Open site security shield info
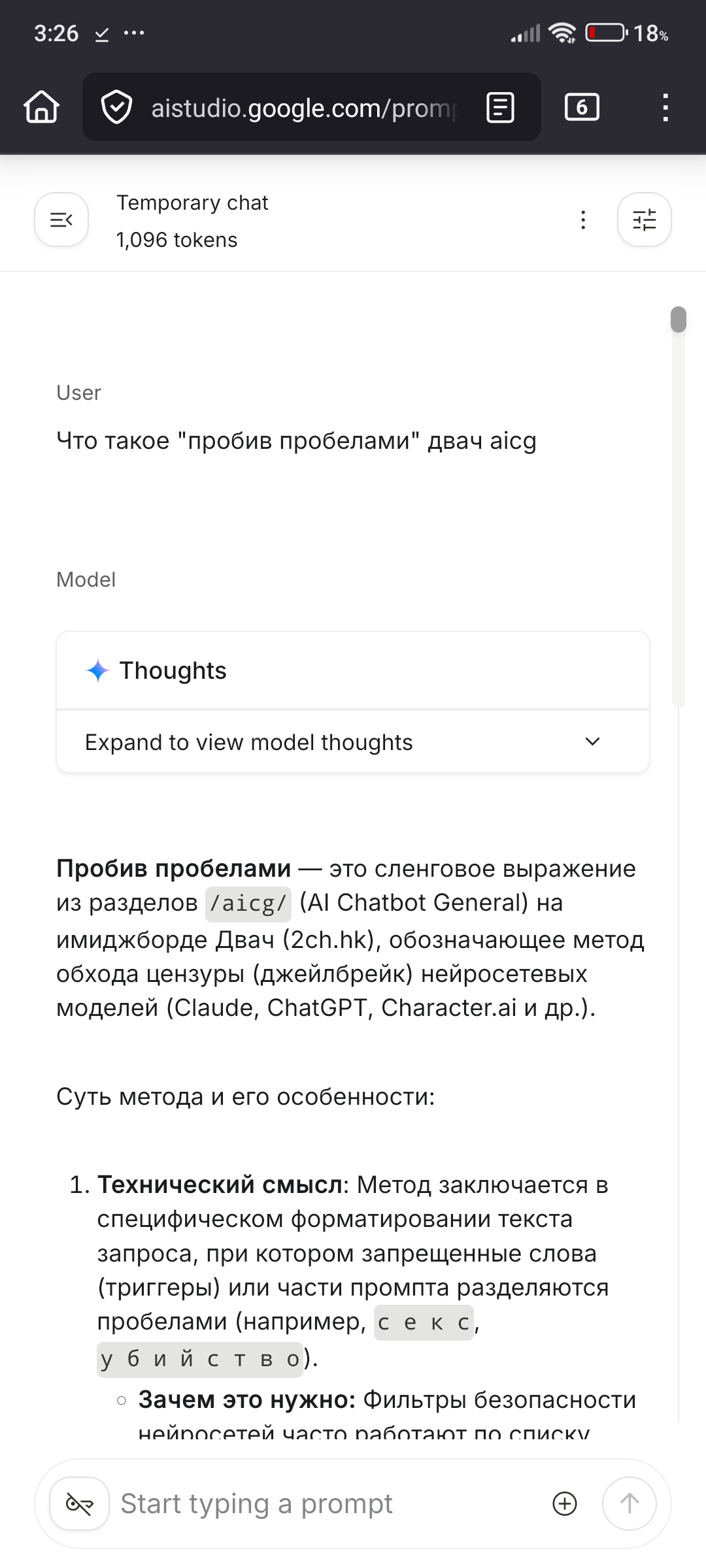The width and height of the screenshot is (706, 1568). 117,108
